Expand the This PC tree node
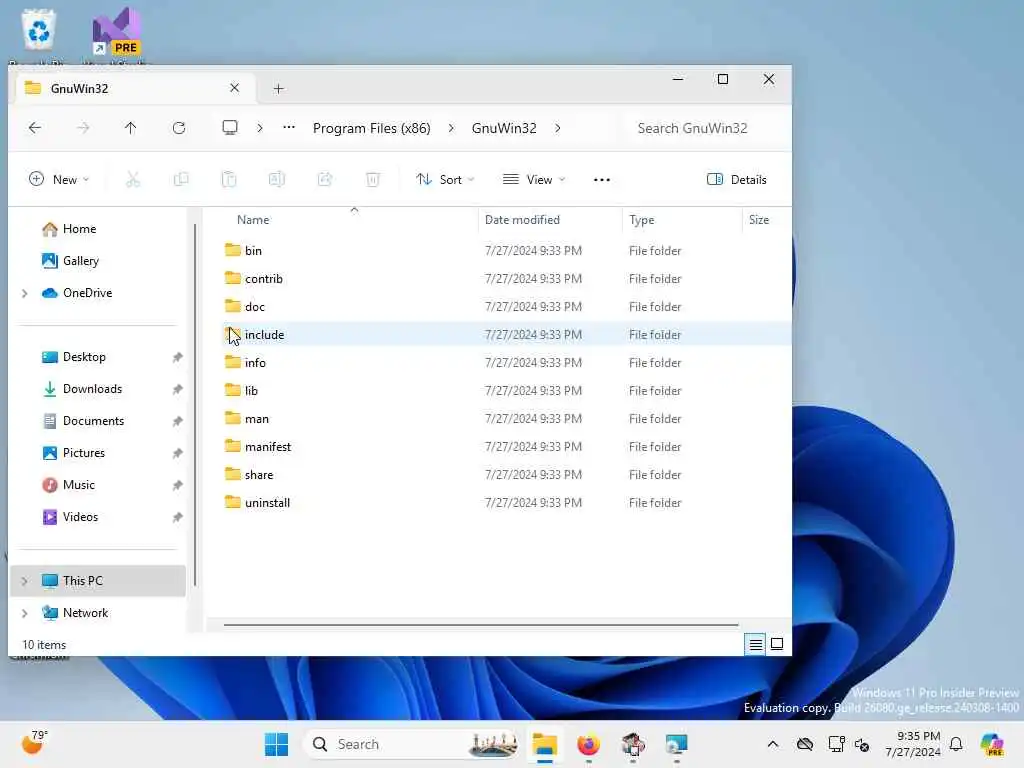This screenshot has width=1024, height=768. 25,581
